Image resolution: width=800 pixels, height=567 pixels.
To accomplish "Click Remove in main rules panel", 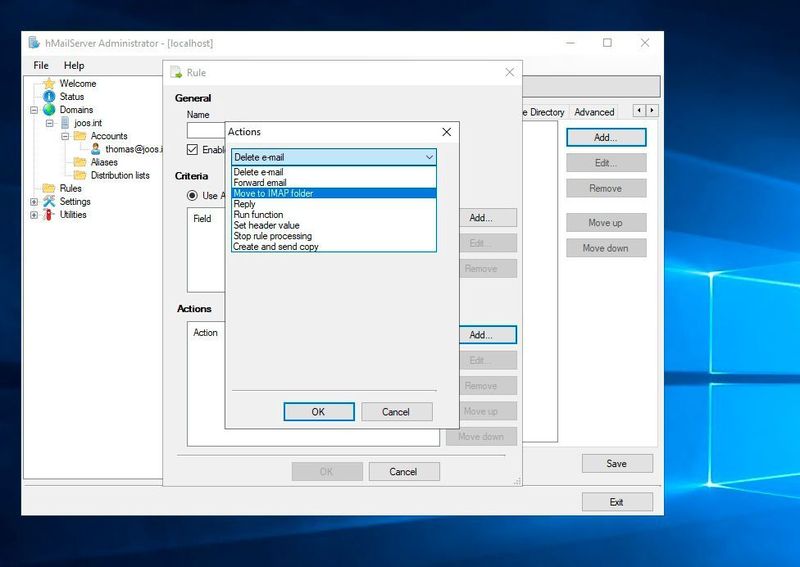I will (606, 188).
